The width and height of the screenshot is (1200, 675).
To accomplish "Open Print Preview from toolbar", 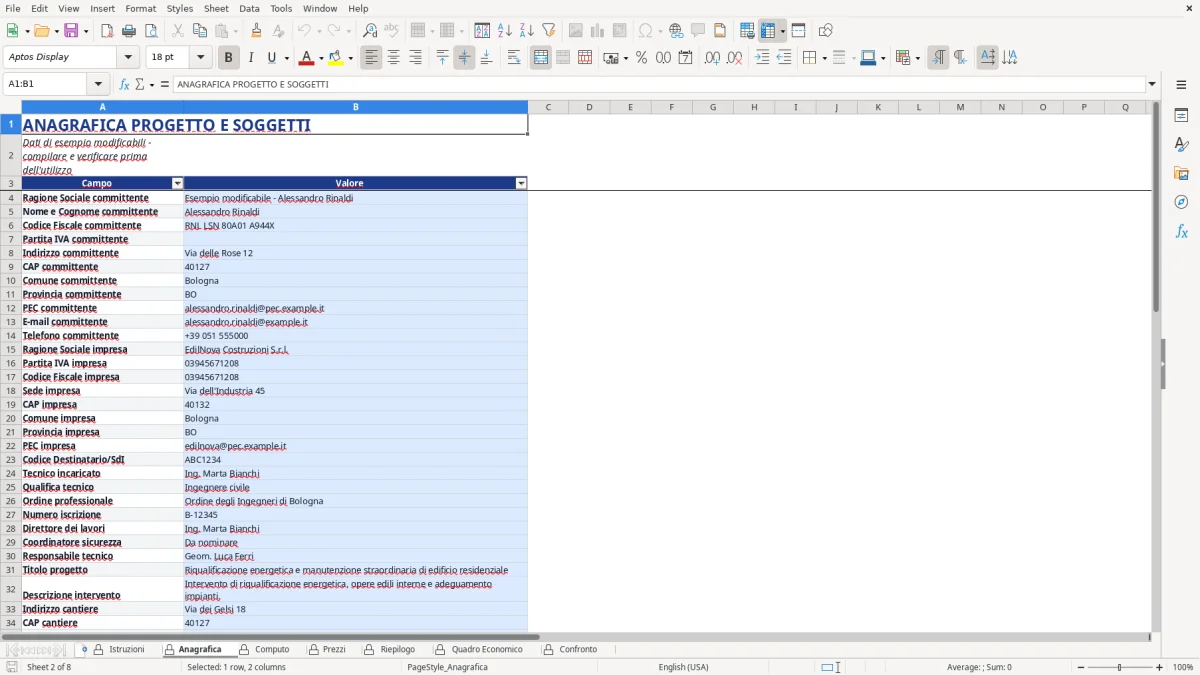I will [151, 31].
